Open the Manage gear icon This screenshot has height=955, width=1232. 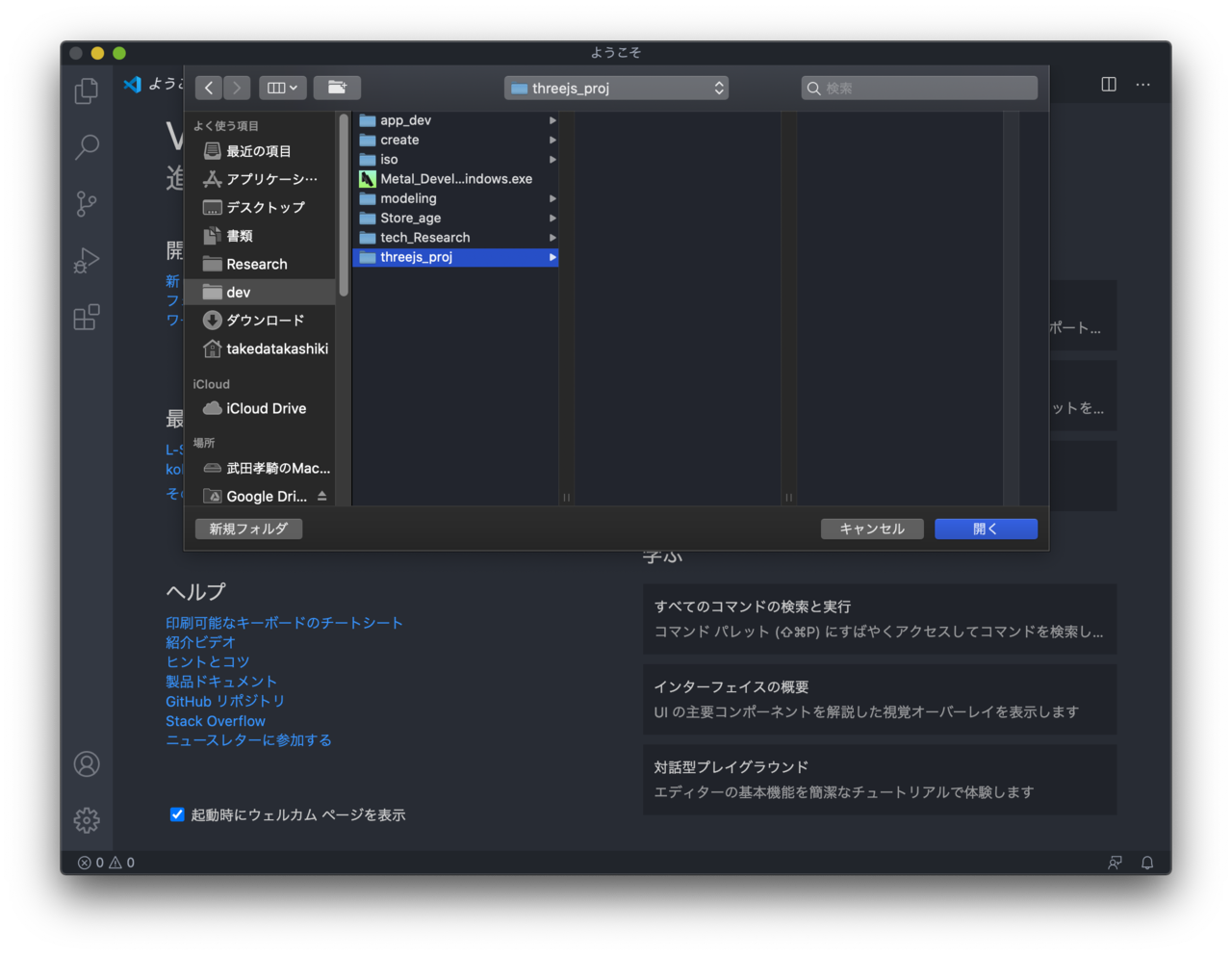pos(87,820)
